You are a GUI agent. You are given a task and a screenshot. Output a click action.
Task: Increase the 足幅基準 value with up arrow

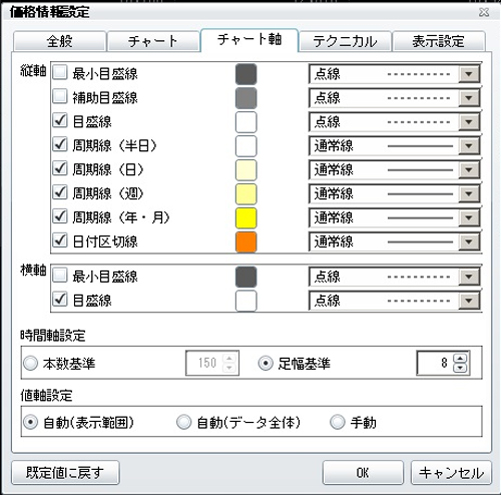(460, 359)
